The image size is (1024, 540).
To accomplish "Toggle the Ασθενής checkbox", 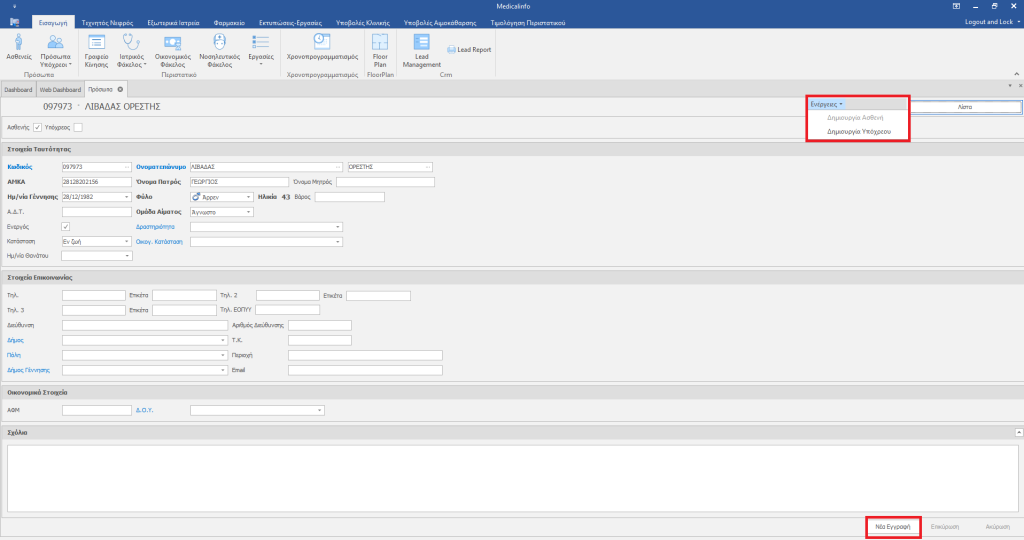I will 37,127.
